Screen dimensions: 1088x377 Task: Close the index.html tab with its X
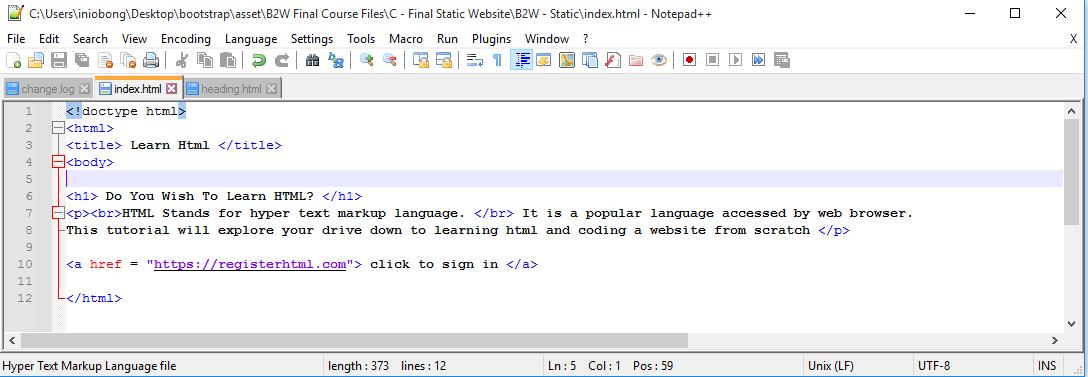tap(171, 89)
